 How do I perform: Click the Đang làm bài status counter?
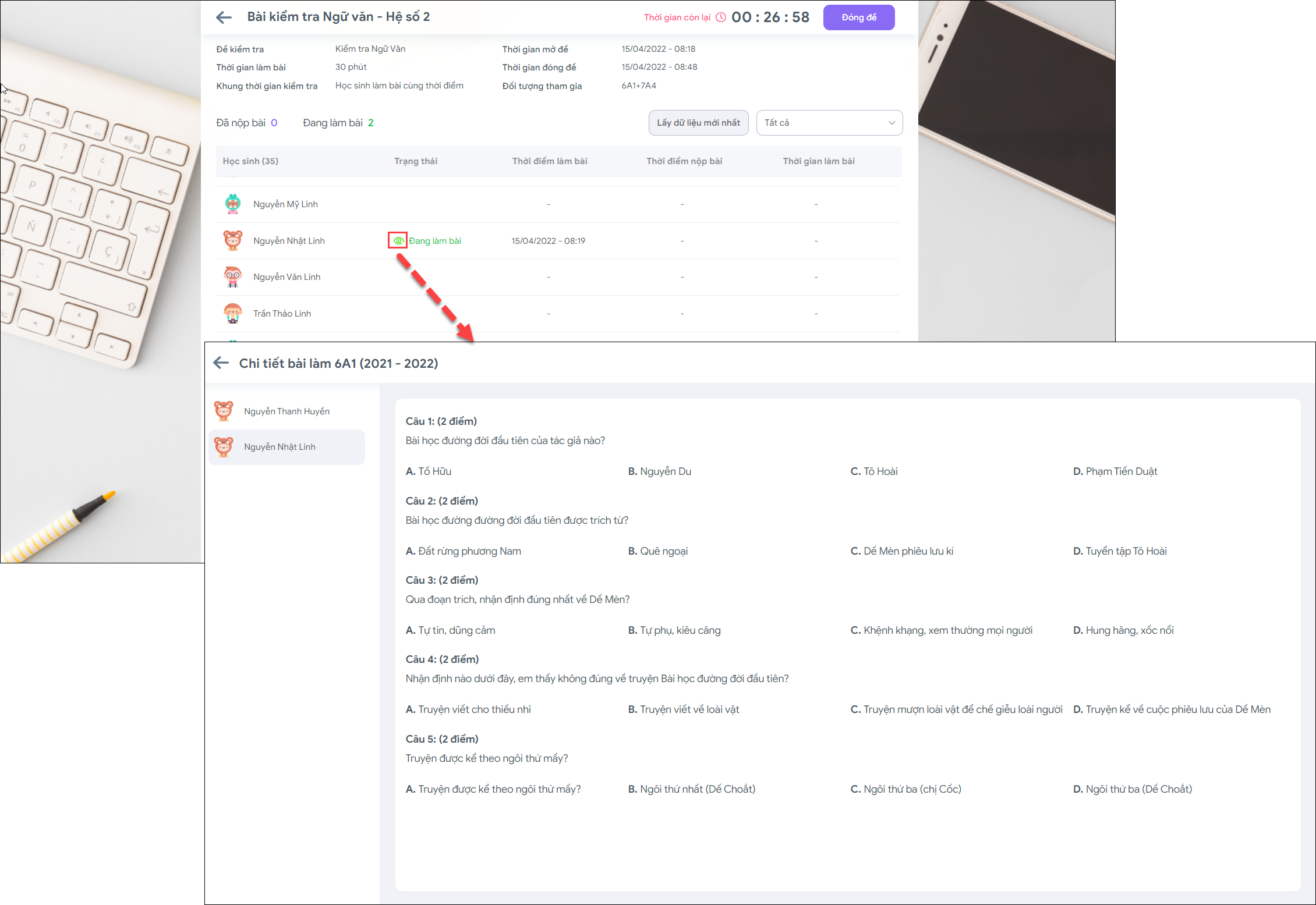(338, 123)
